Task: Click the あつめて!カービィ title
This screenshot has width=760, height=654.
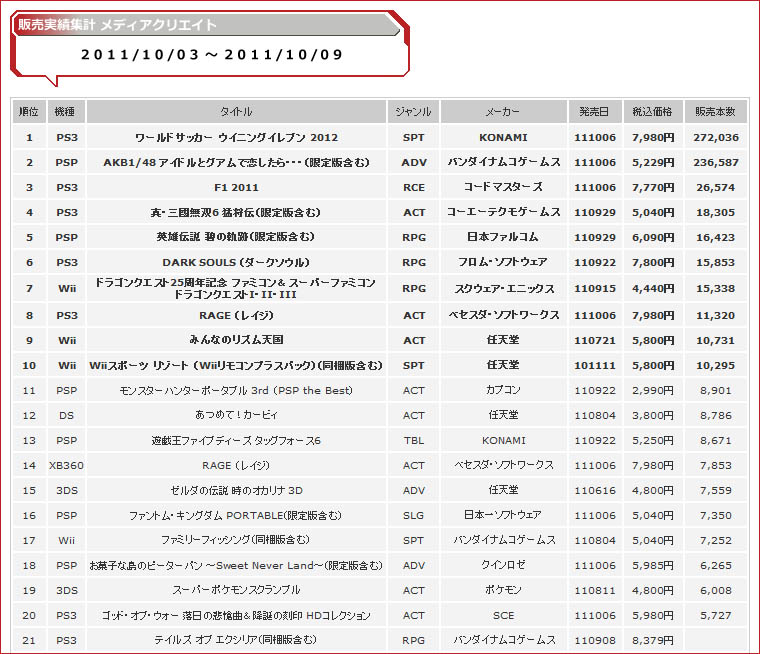Action: tap(236, 415)
